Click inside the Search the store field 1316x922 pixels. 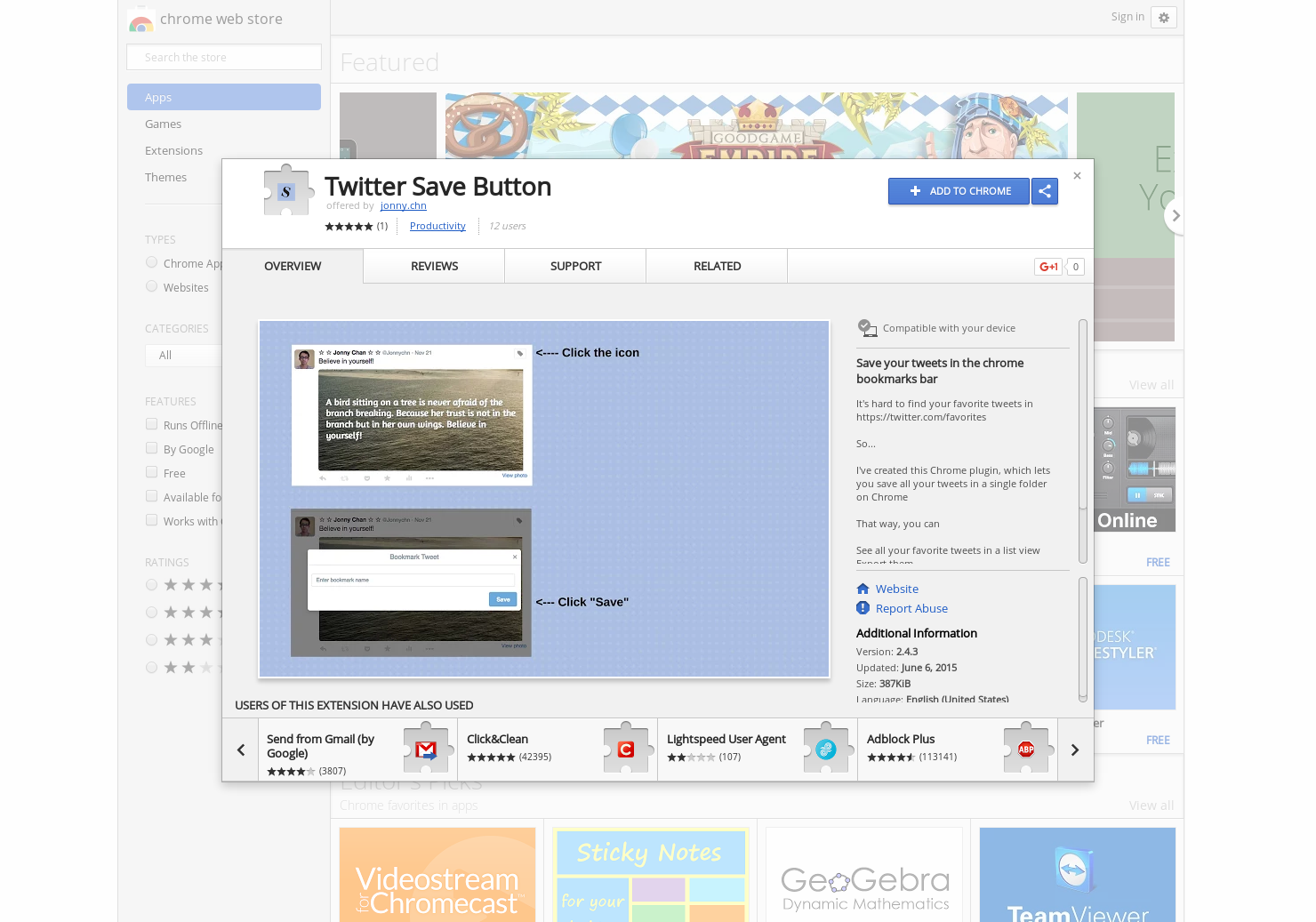[223, 56]
